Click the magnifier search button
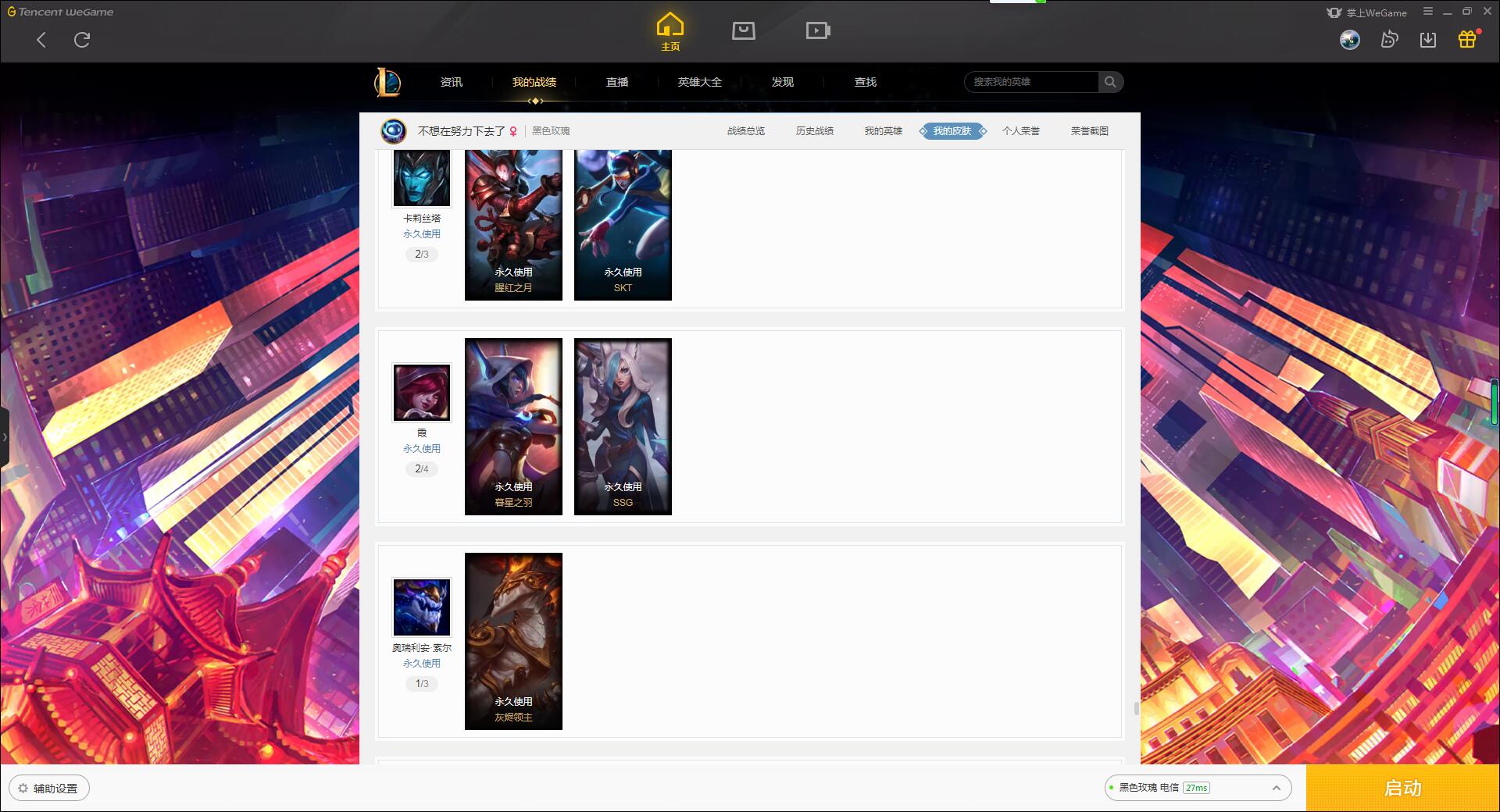The image size is (1500, 812). [x=1110, y=82]
